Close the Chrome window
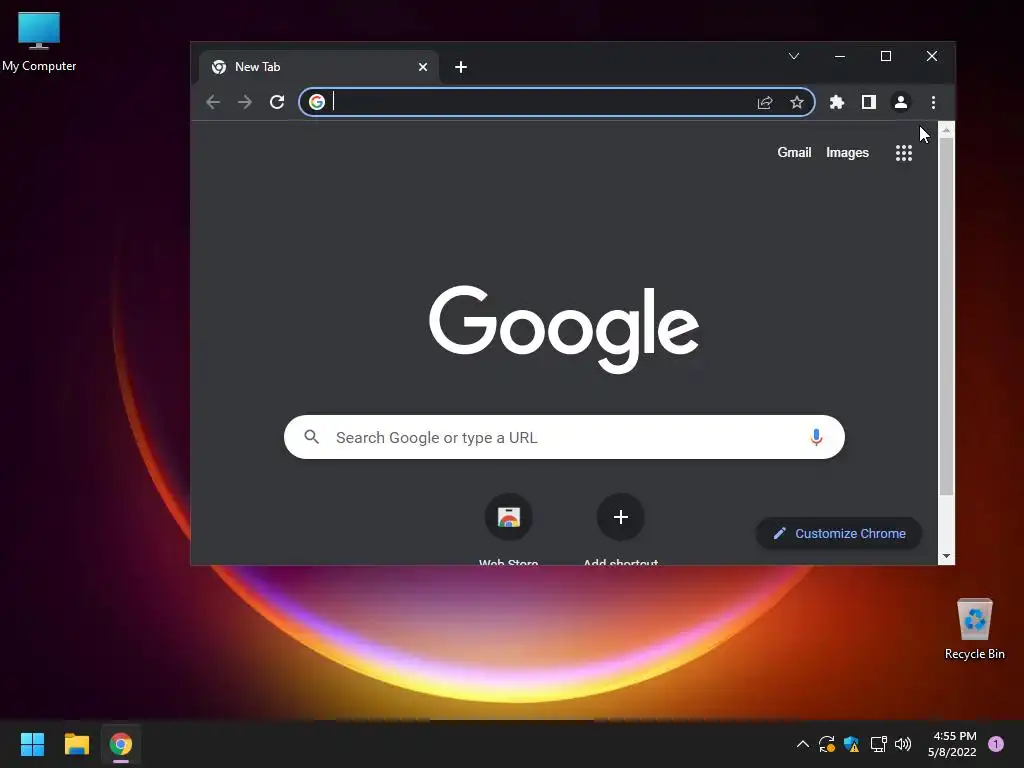The height and width of the screenshot is (768, 1024). click(x=932, y=56)
